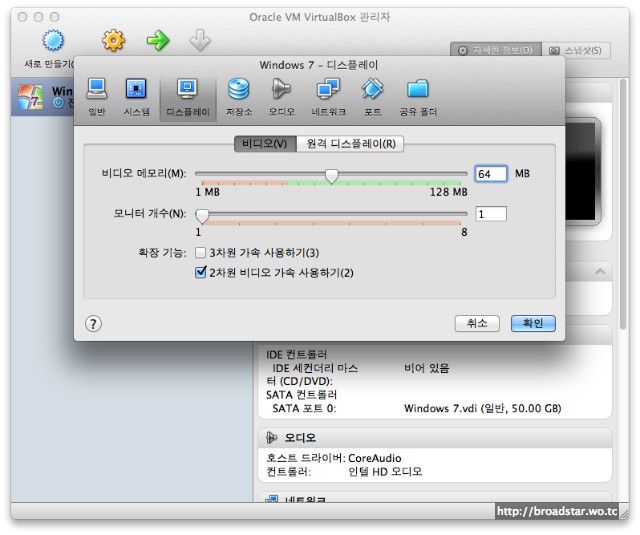Open the 저장소 (Storage) settings category
This screenshot has height=535, width=640.
click(239, 97)
